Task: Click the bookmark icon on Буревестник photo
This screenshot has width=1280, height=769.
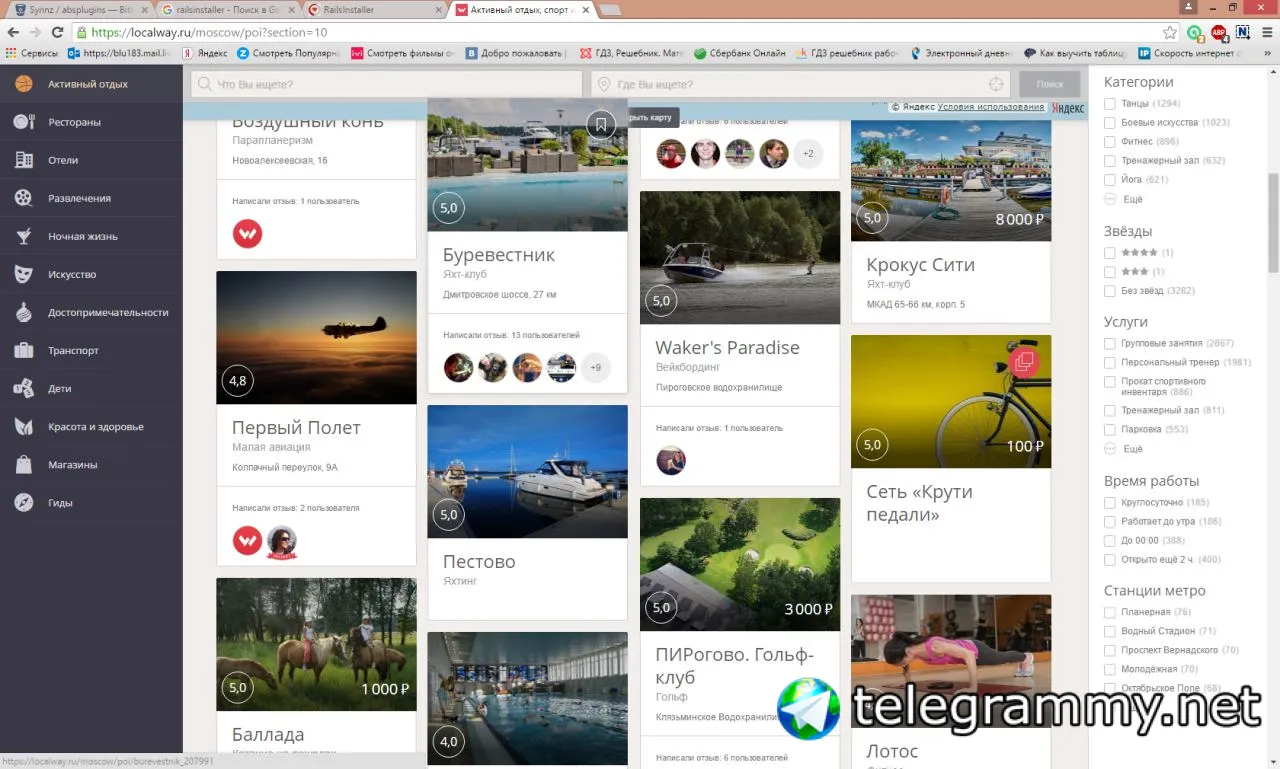Action: click(601, 125)
